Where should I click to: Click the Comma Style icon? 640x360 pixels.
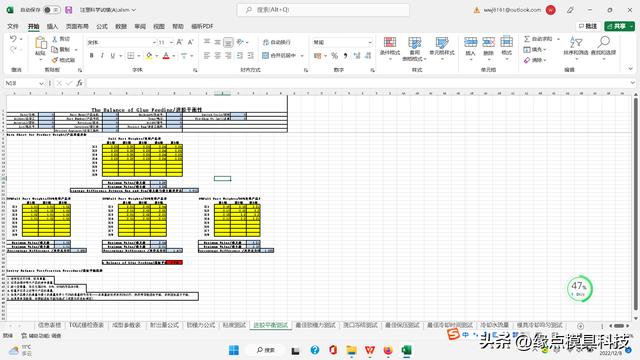click(345, 56)
